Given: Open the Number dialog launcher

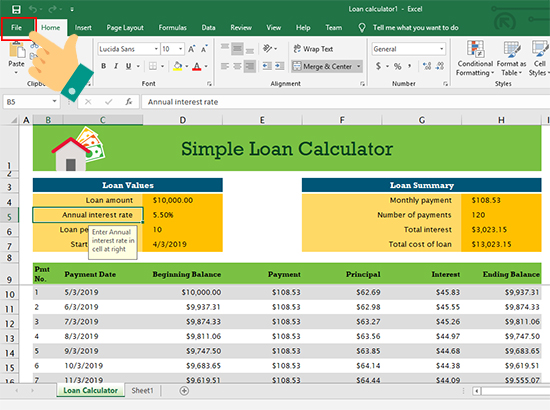Looking at the screenshot, I should click(x=445, y=83).
